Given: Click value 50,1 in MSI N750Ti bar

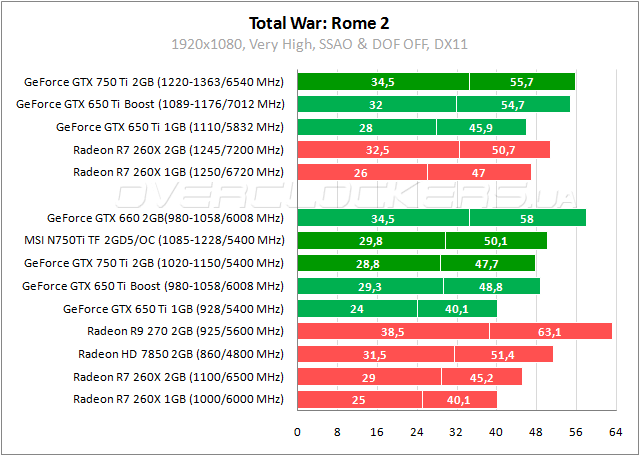Looking at the screenshot, I should point(496,241).
